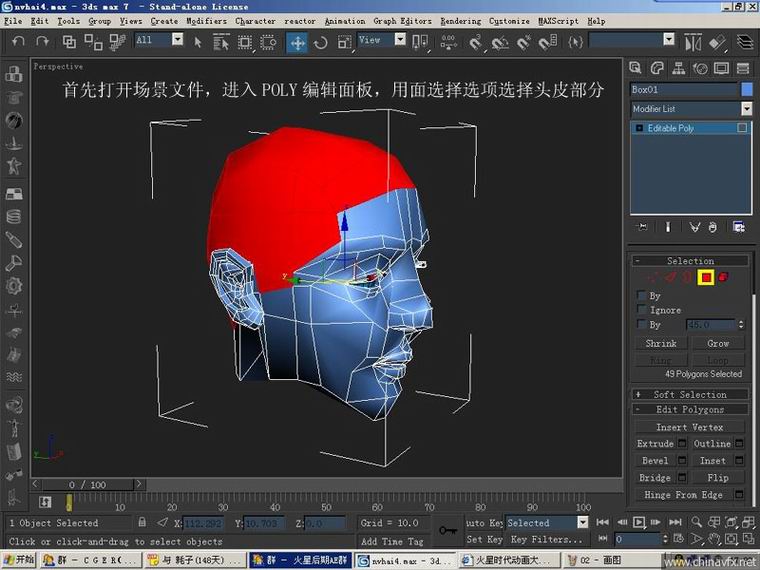Viewport: 760px width, 570px height.
Task: Open the Rendering menu
Action: 460,21
